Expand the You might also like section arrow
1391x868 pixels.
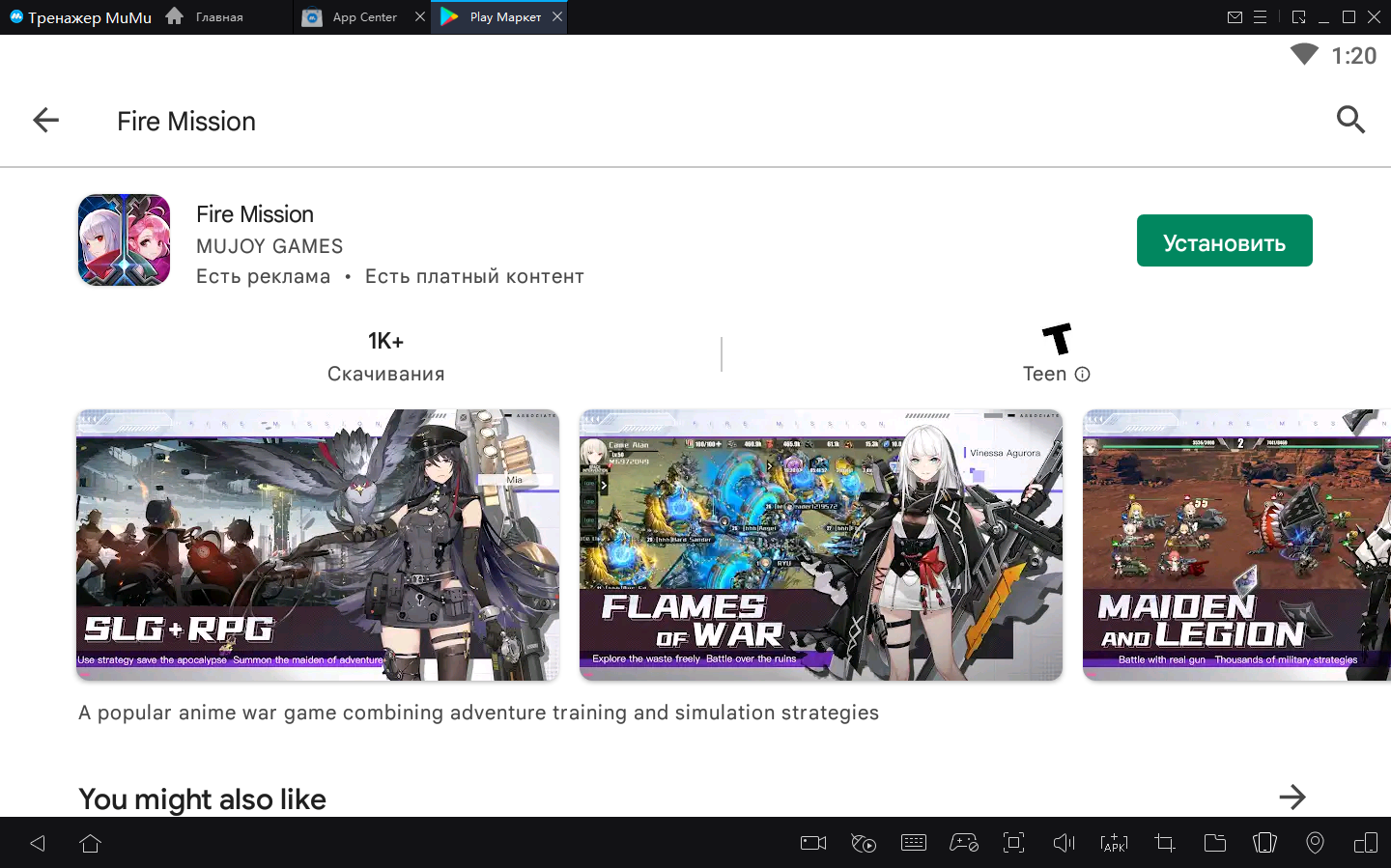click(x=1292, y=798)
